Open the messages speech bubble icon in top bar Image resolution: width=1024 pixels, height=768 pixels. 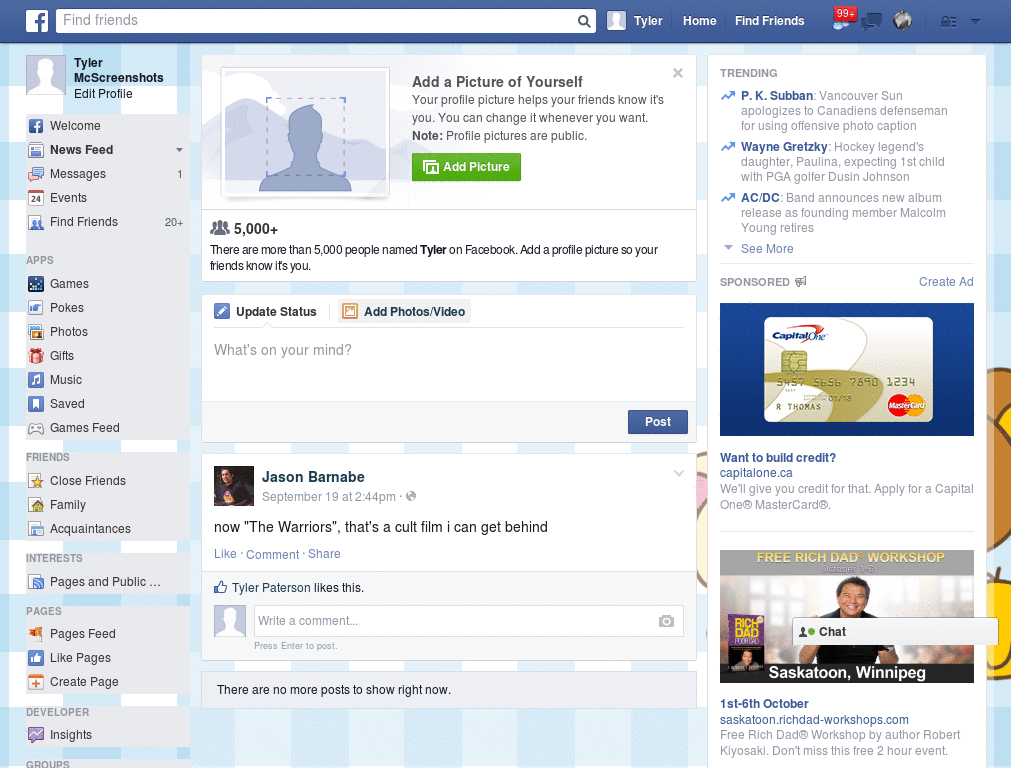click(x=871, y=22)
